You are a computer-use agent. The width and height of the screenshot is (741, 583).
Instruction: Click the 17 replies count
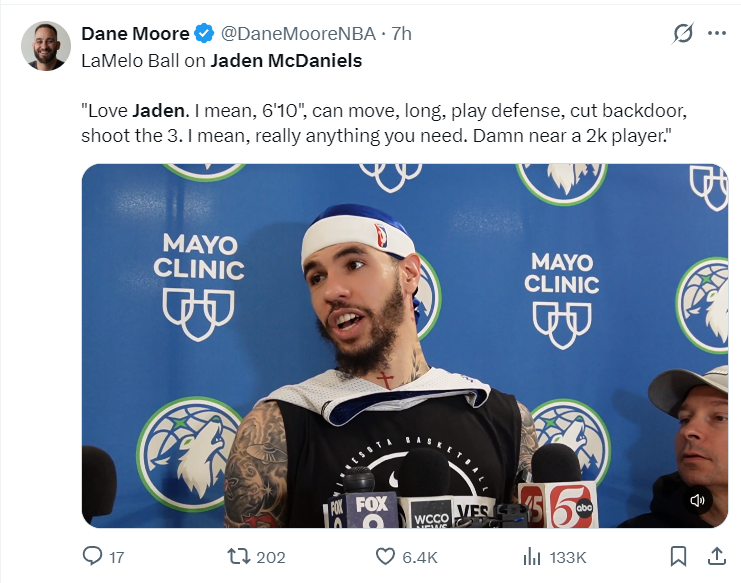pyautogui.click(x=117, y=557)
